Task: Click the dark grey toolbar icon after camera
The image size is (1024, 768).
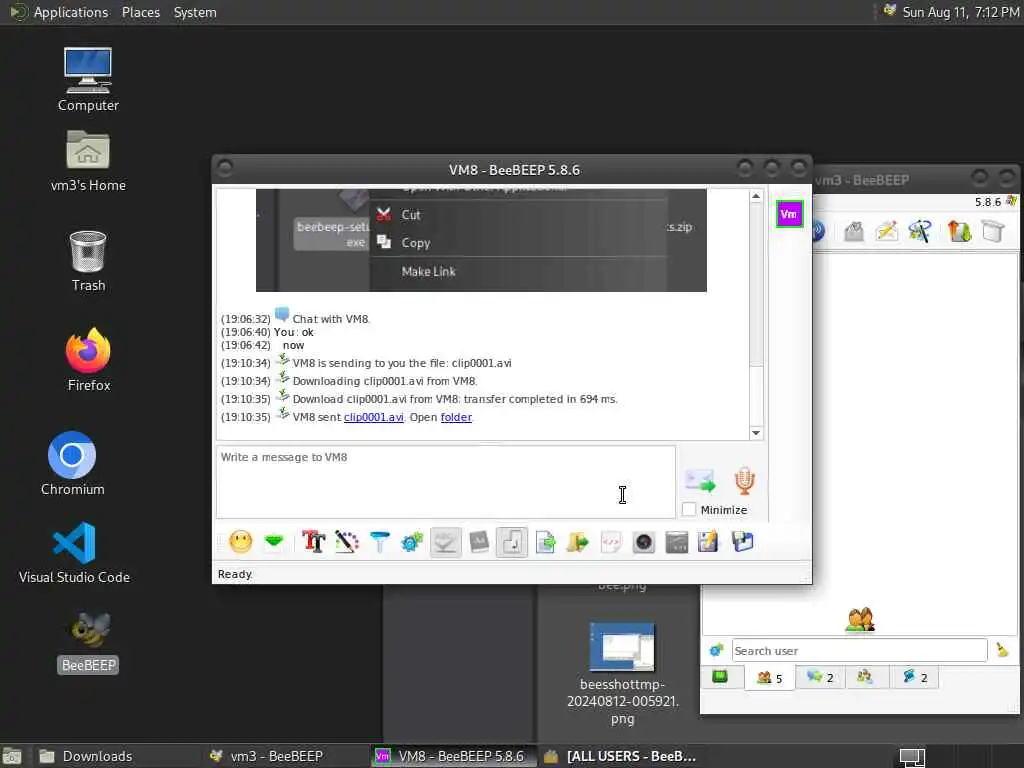Action: [x=677, y=542]
